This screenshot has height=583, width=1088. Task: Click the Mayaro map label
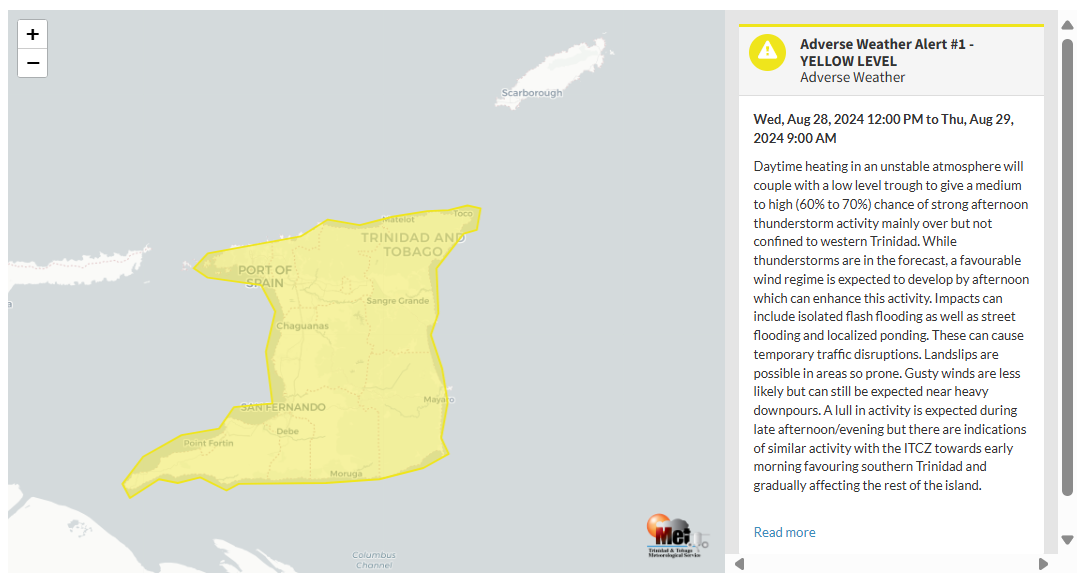pyautogui.click(x=439, y=399)
